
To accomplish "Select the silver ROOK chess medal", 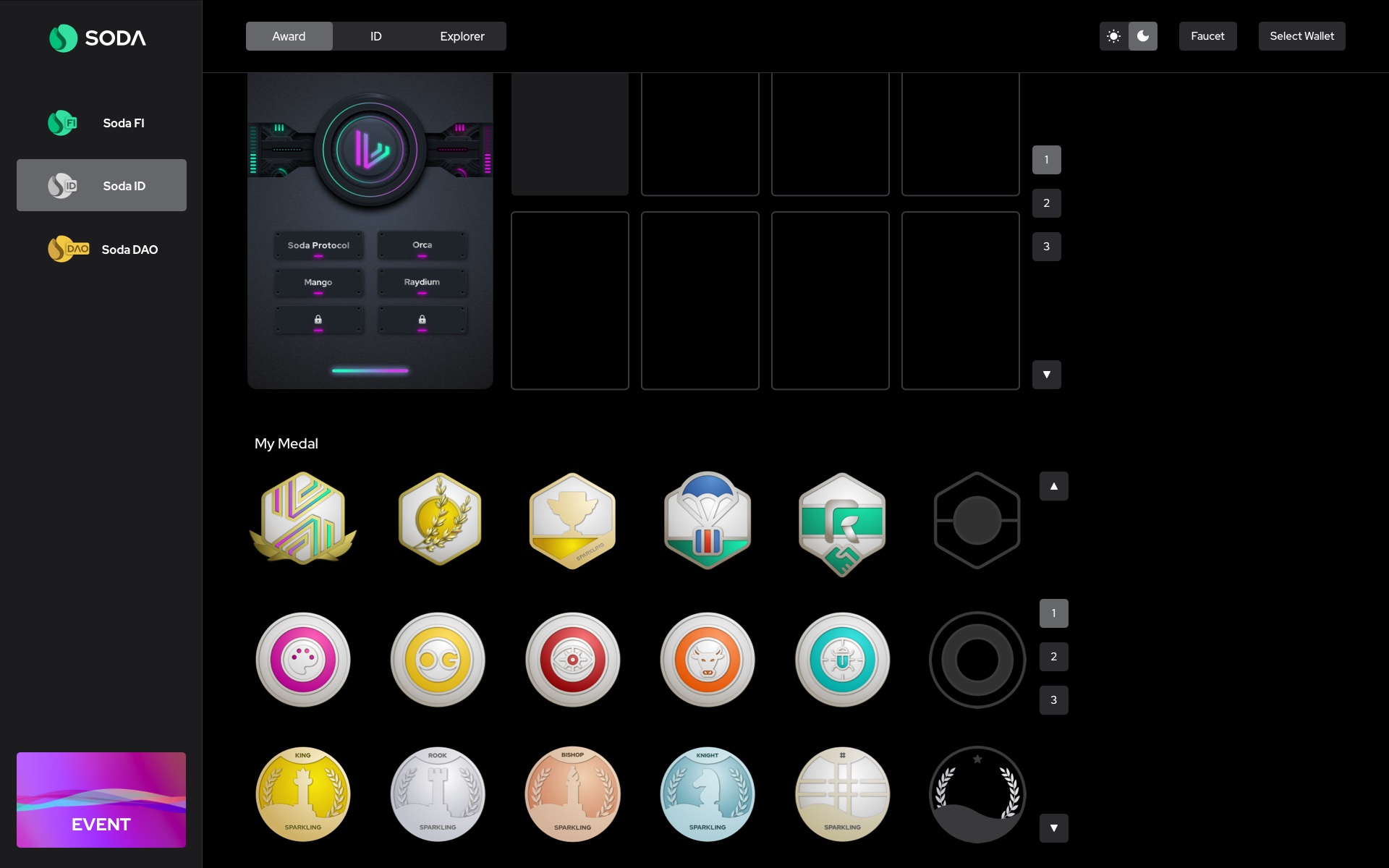I will tap(438, 794).
